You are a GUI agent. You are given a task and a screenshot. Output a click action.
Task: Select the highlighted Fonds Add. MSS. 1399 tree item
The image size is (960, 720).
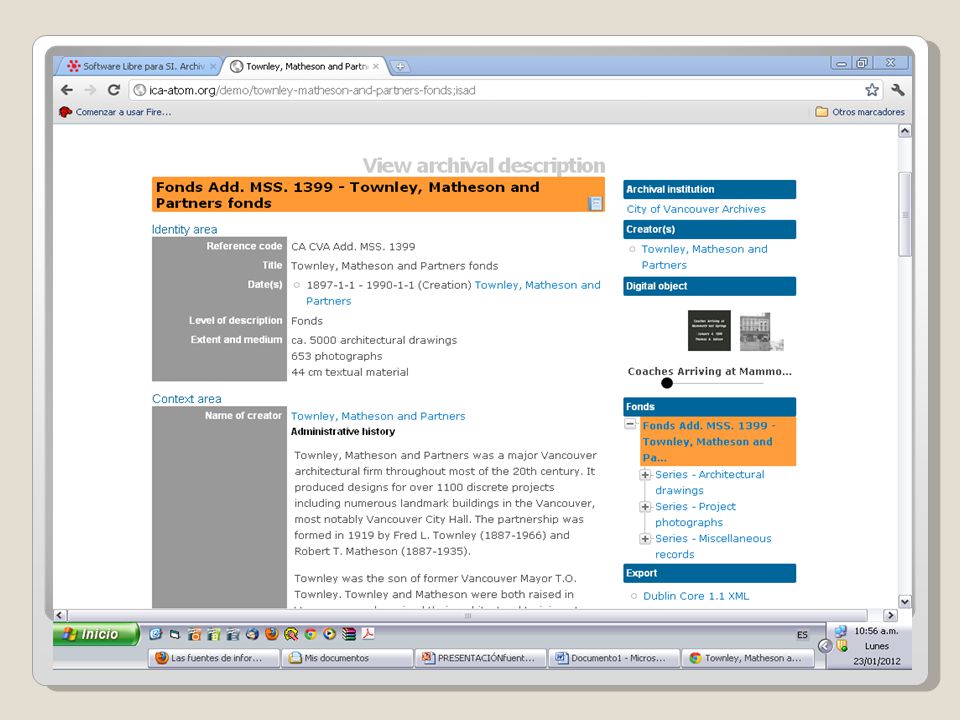[x=718, y=441]
